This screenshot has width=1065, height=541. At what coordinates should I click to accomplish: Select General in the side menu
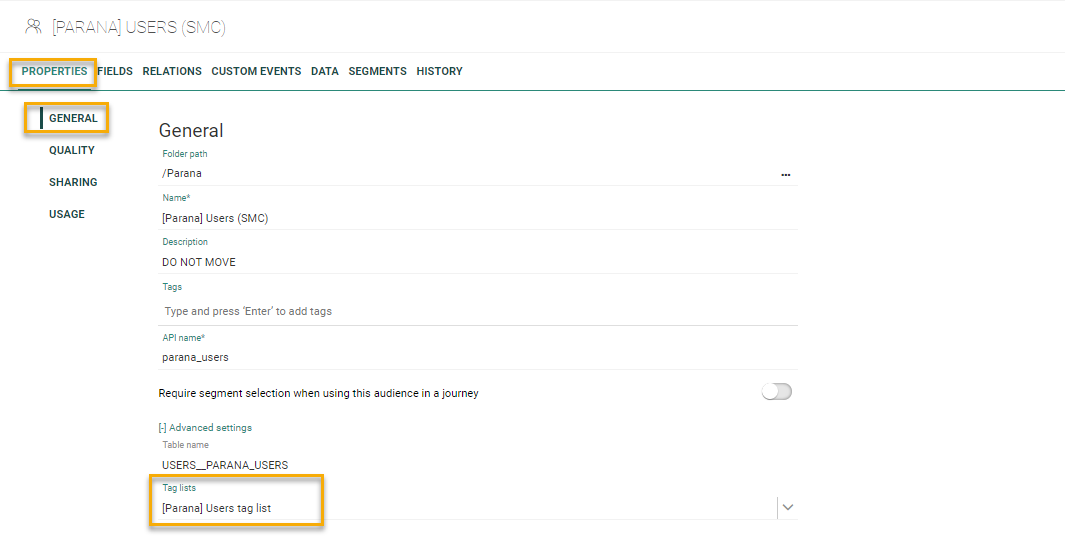pos(73,118)
